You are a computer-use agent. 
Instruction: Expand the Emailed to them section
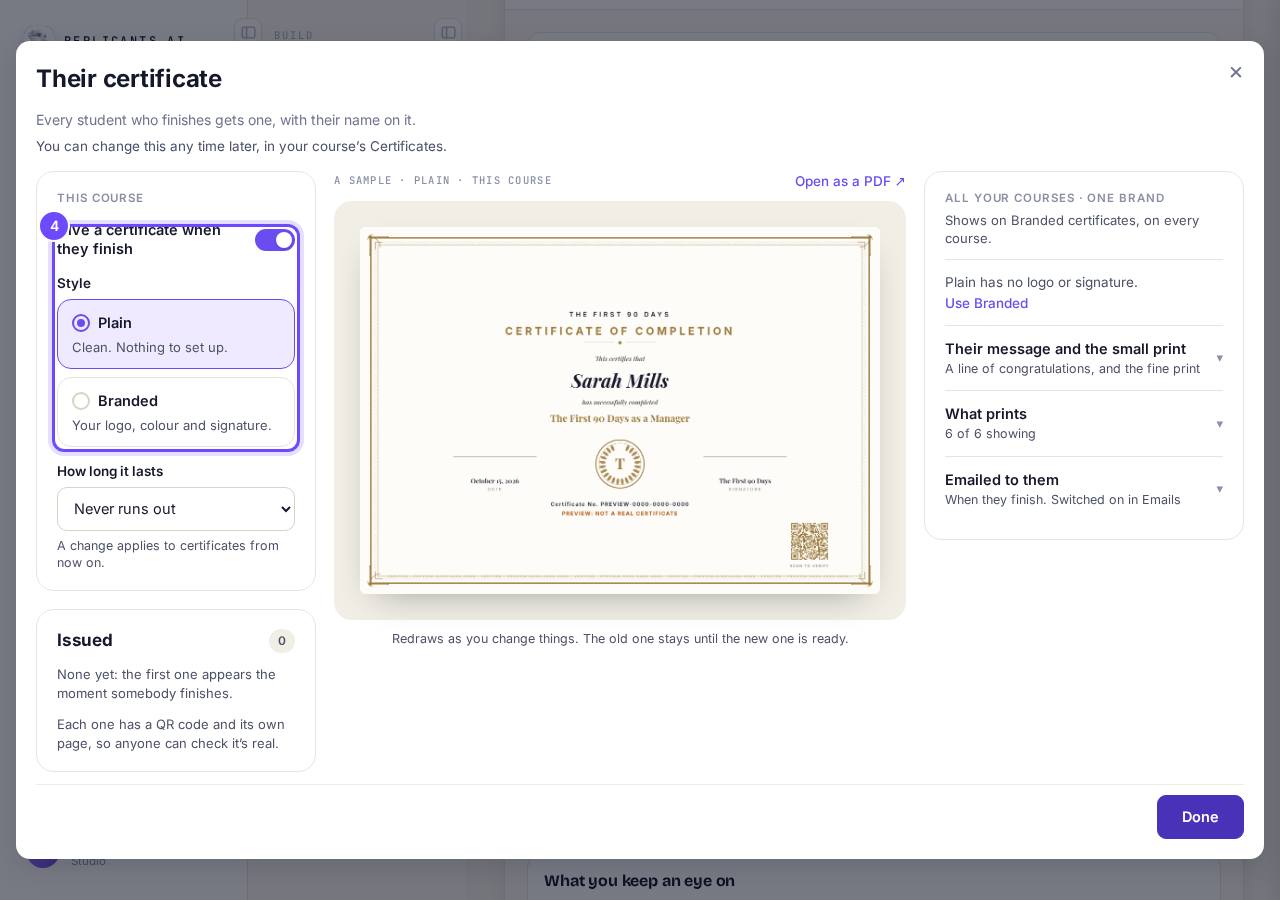1084,489
